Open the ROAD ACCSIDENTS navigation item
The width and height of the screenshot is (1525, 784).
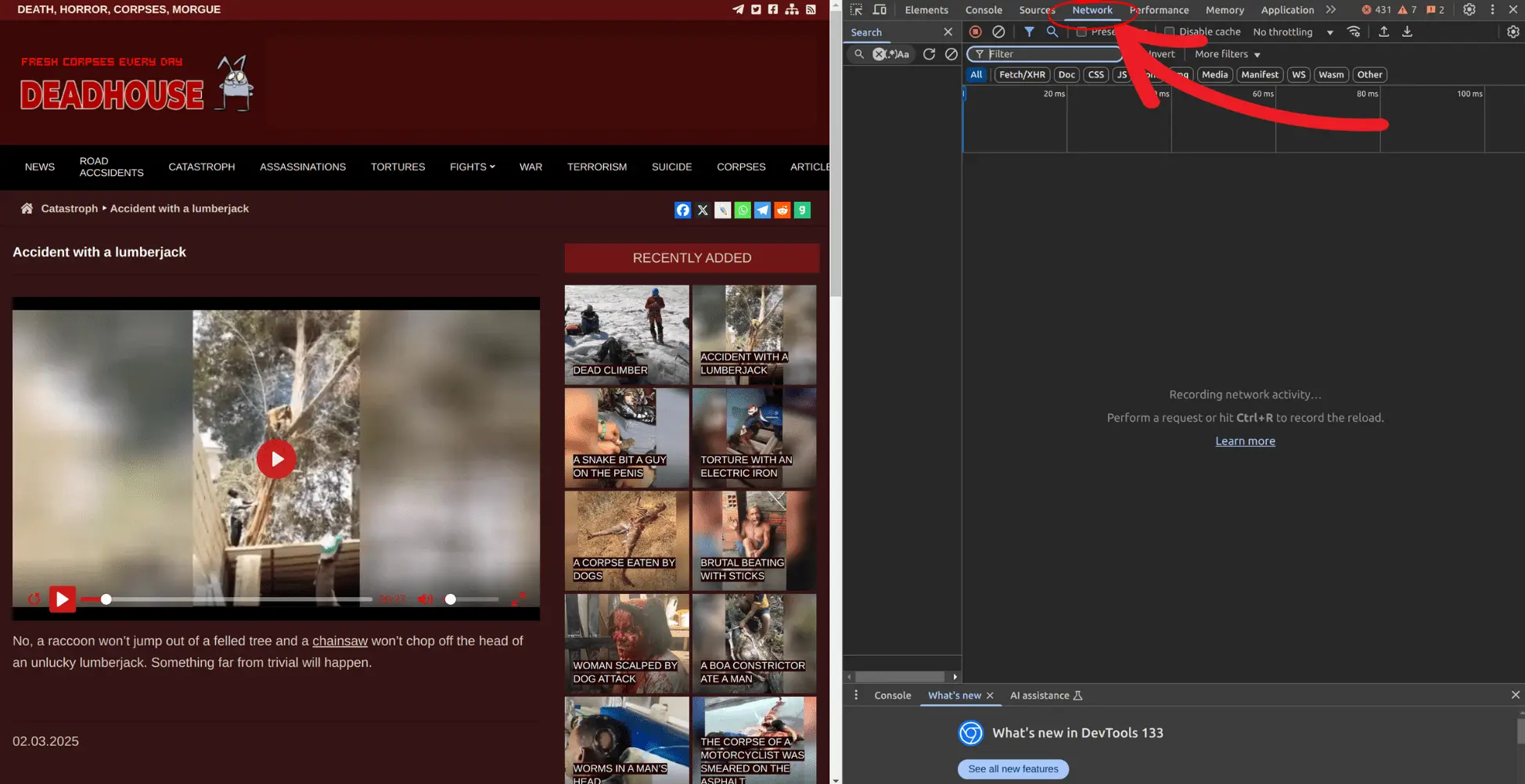[x=111, y=167]
